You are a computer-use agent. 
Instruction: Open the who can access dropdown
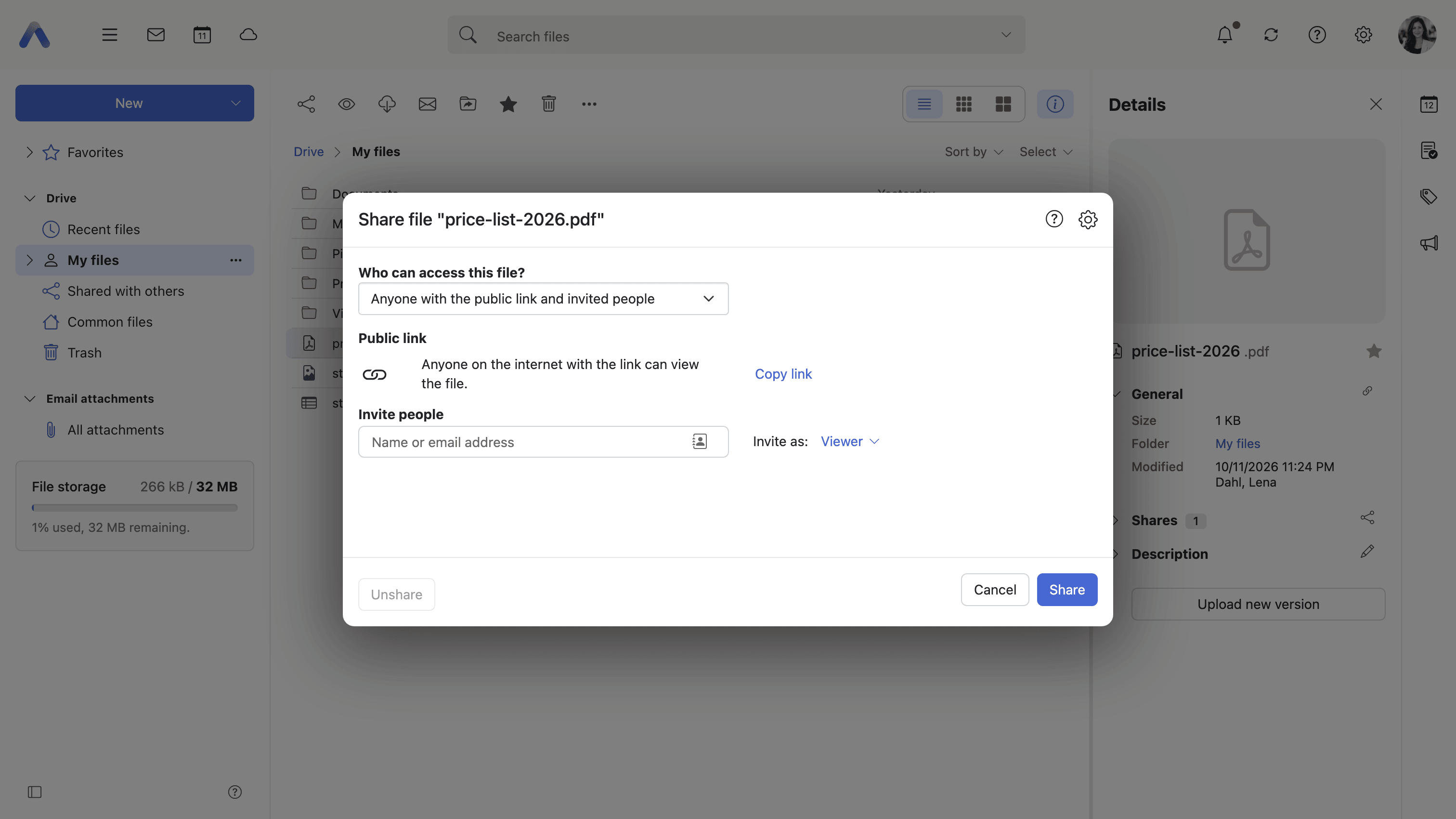(x=543, y=299)
